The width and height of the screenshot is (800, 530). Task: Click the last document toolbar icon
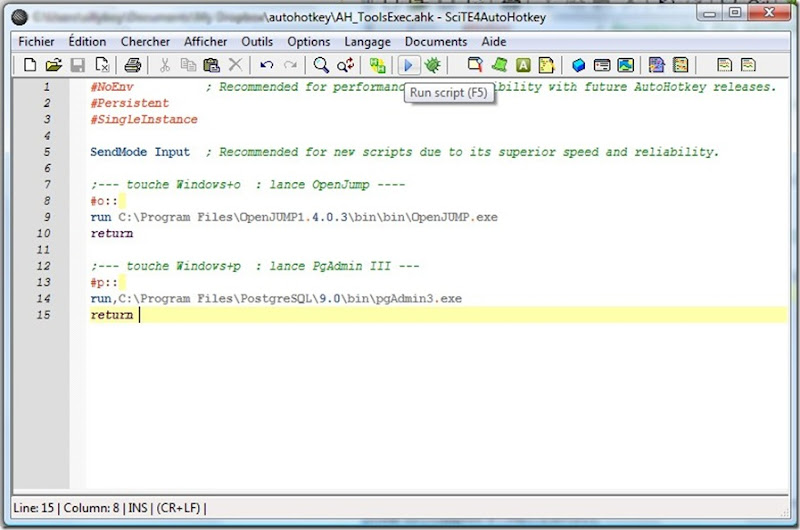click(748, 65)
